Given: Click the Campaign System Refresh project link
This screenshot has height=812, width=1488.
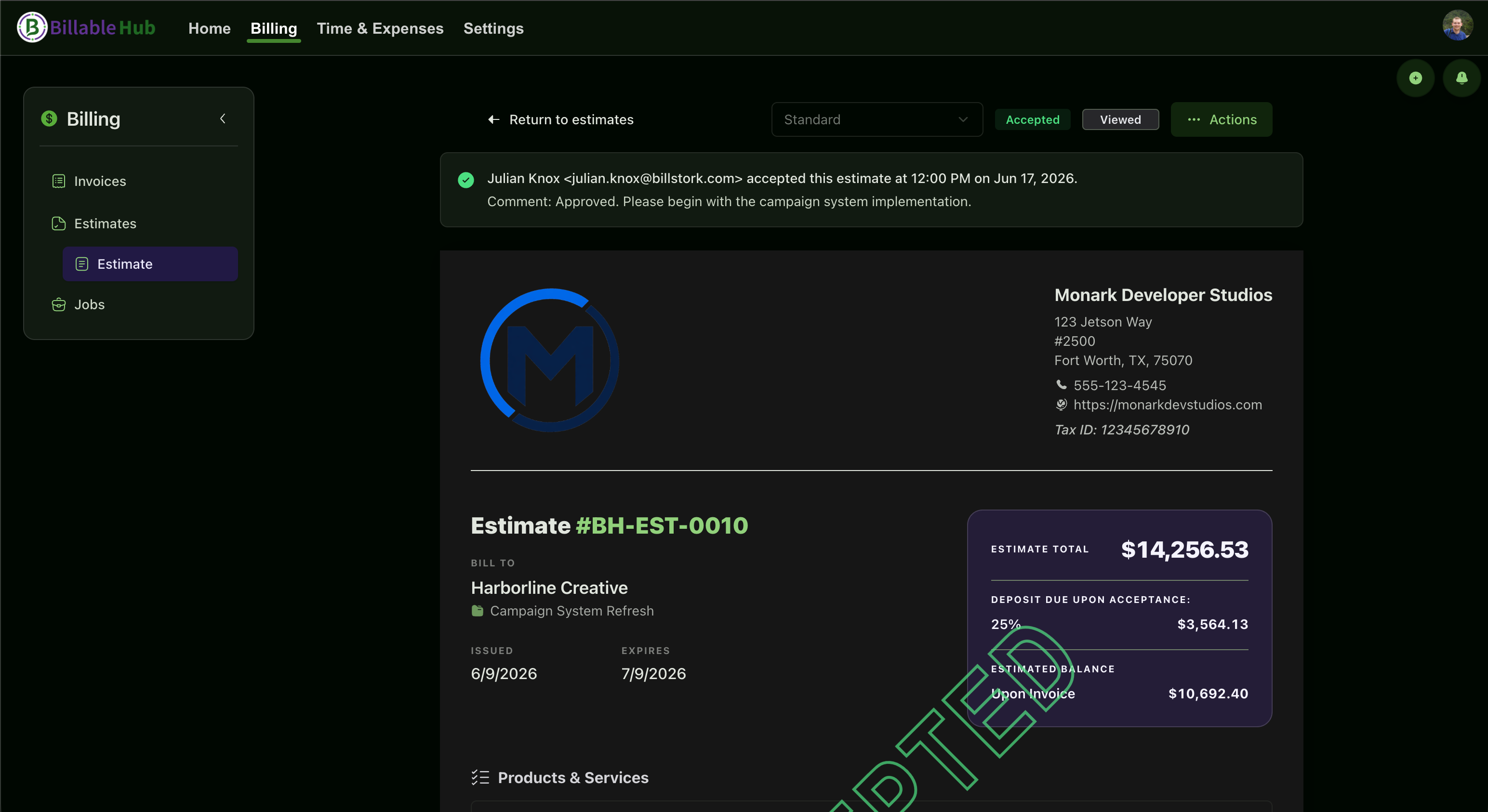Looking at the screenshot, I should tap(571, 610).
